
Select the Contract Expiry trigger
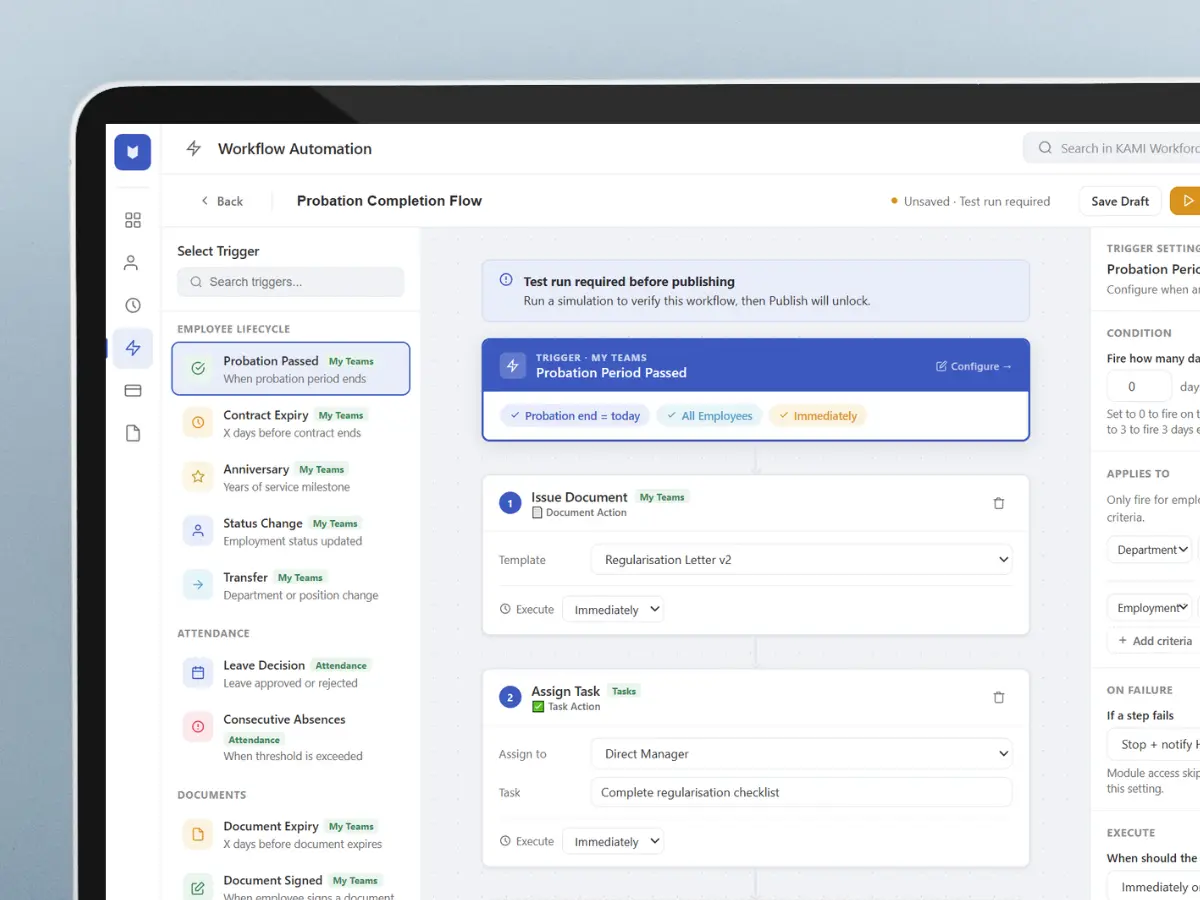point(291,423)
